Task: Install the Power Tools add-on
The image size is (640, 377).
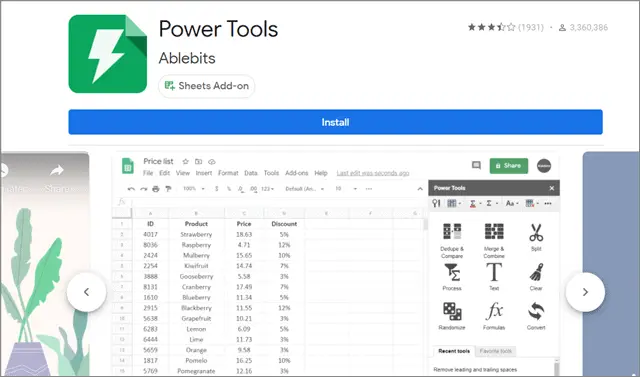Action: [x=335, y=122]
